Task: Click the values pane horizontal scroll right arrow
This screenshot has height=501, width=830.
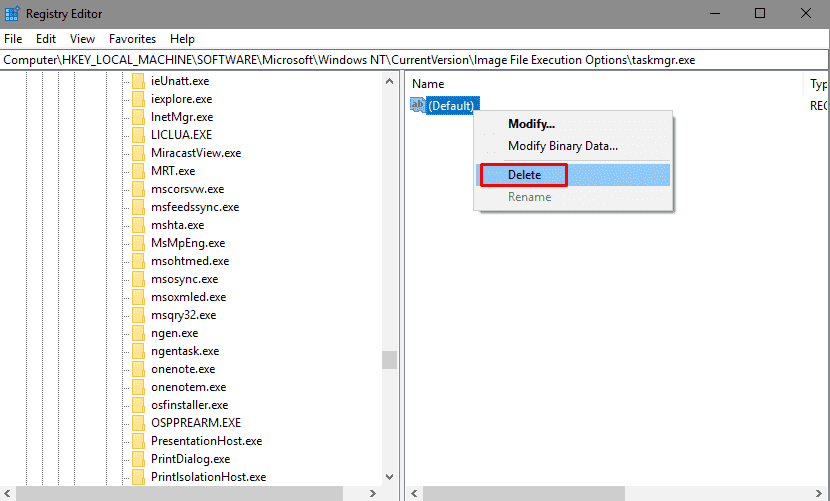Action: point(819,494)
